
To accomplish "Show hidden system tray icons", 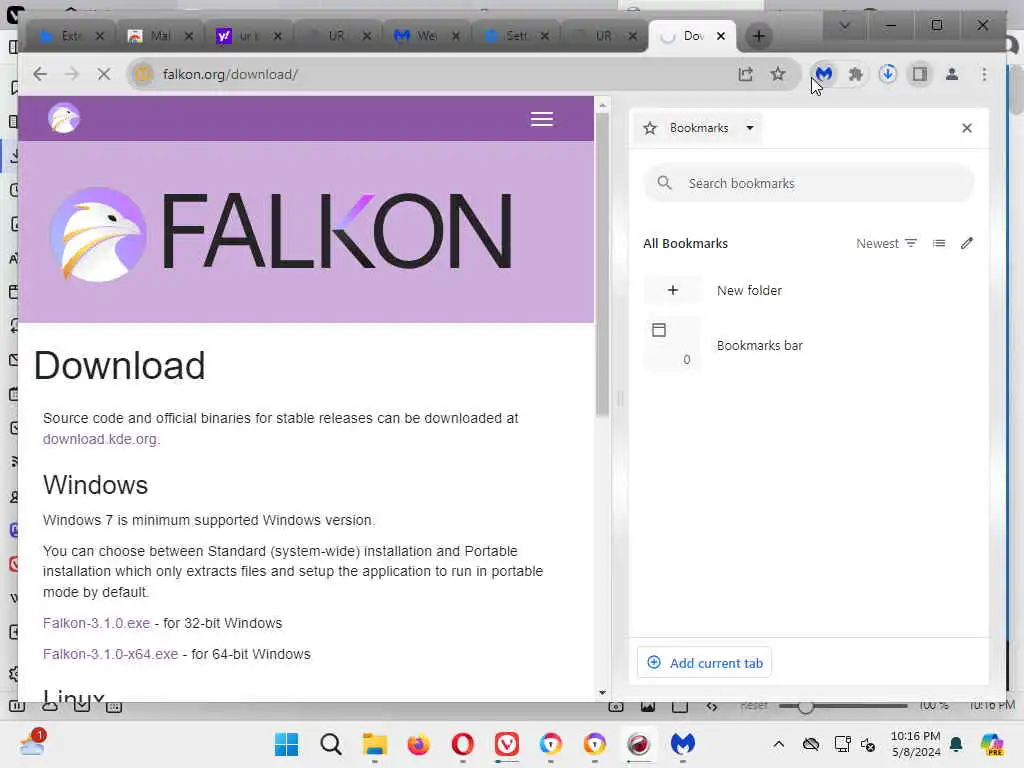I will (x=778, y=744).
